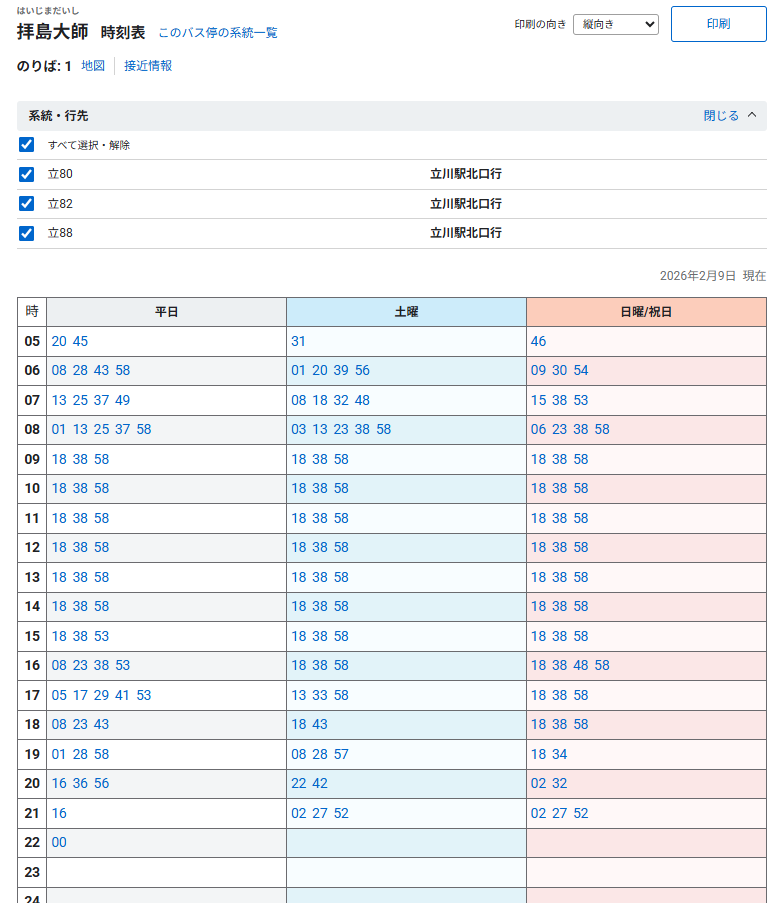Open the 地図 map link
Viewport: 782px width, 903px height.
(x=93, y=66)
